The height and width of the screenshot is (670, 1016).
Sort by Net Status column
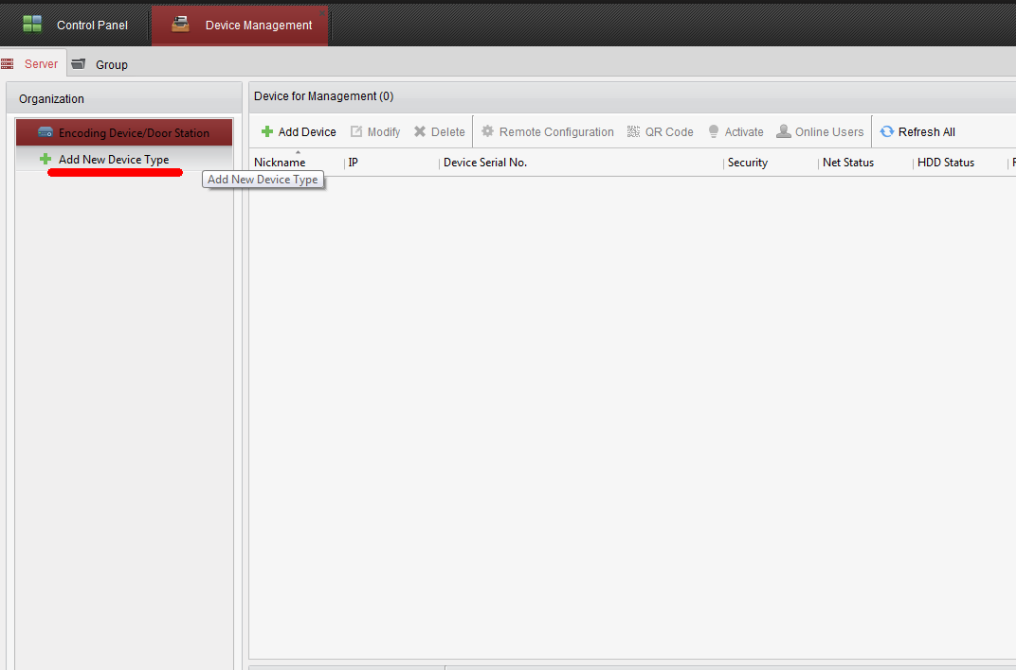(x=848, y=163)
